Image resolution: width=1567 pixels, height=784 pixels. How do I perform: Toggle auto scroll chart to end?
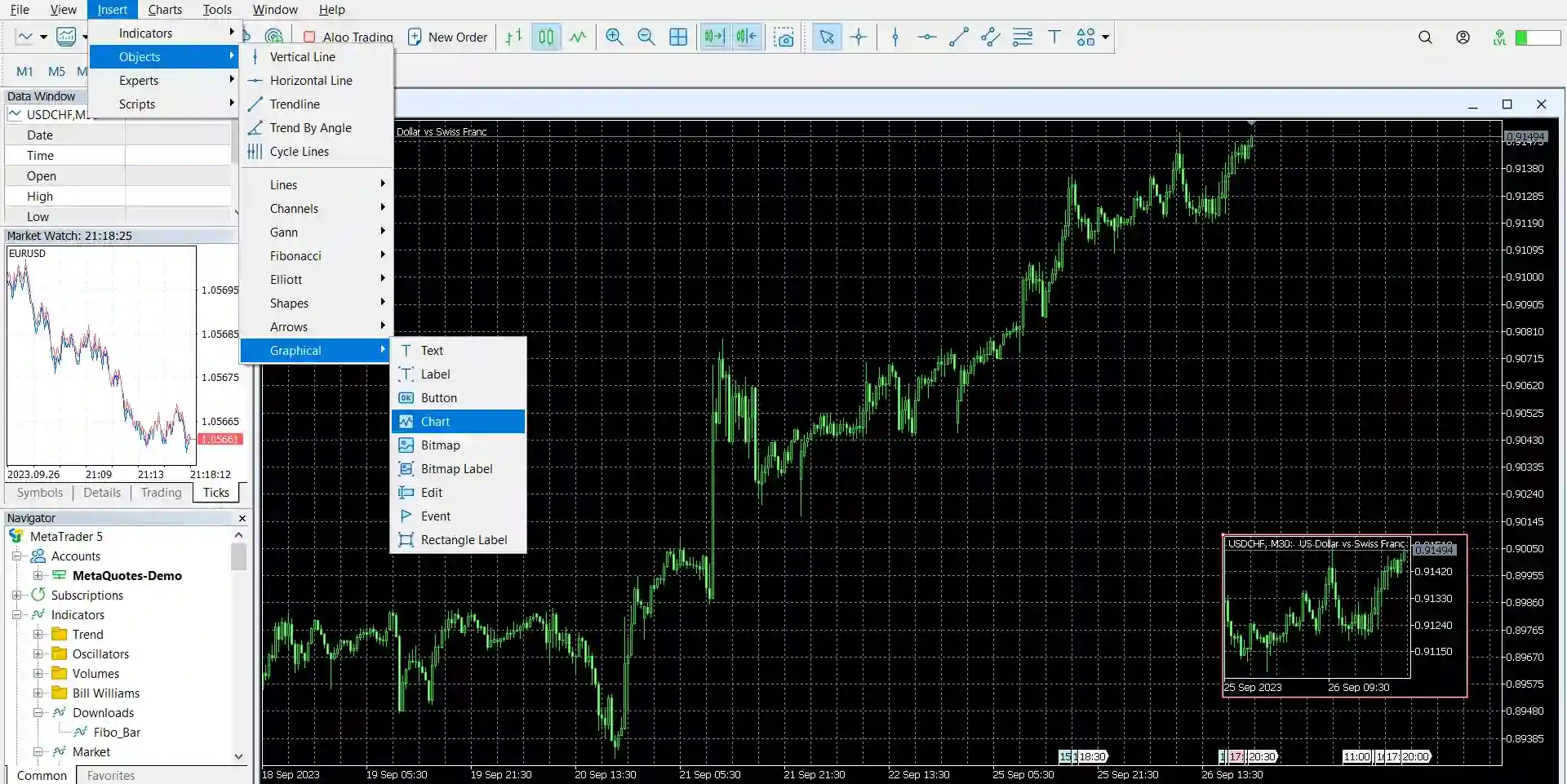[x=714, y=37]
